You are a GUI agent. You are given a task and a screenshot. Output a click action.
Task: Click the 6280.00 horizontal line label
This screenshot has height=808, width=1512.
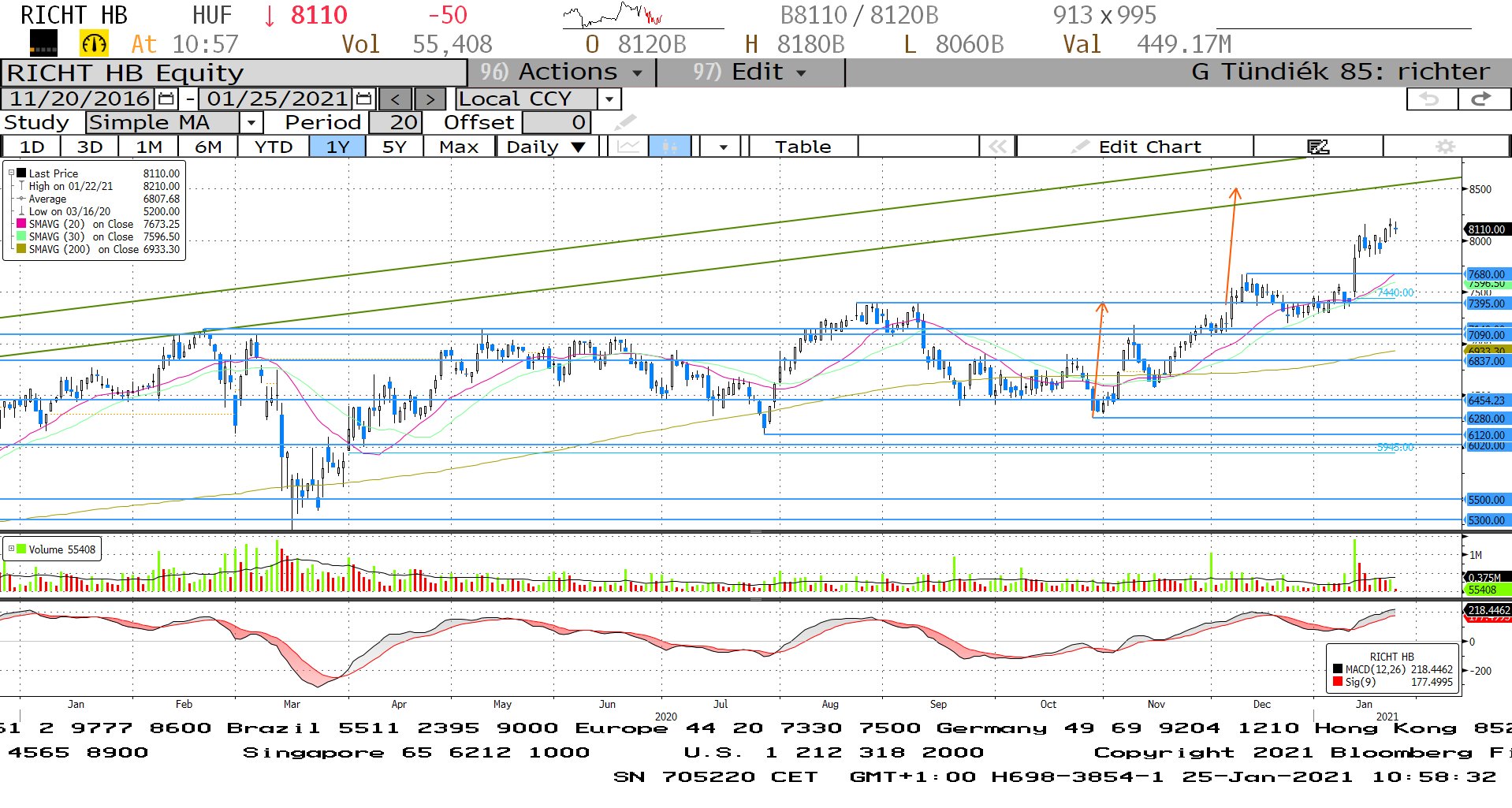click(x=1487, y=419)
